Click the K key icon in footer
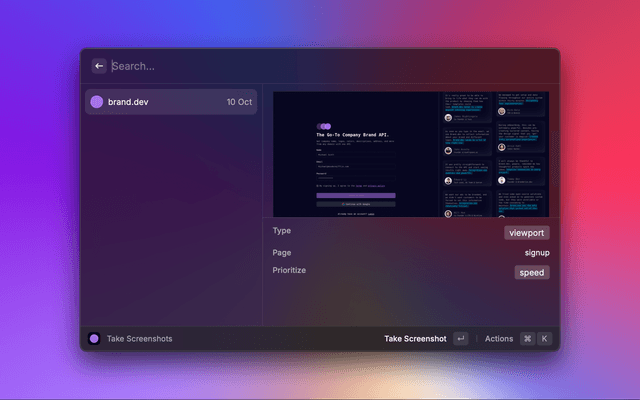 [545, 339]
